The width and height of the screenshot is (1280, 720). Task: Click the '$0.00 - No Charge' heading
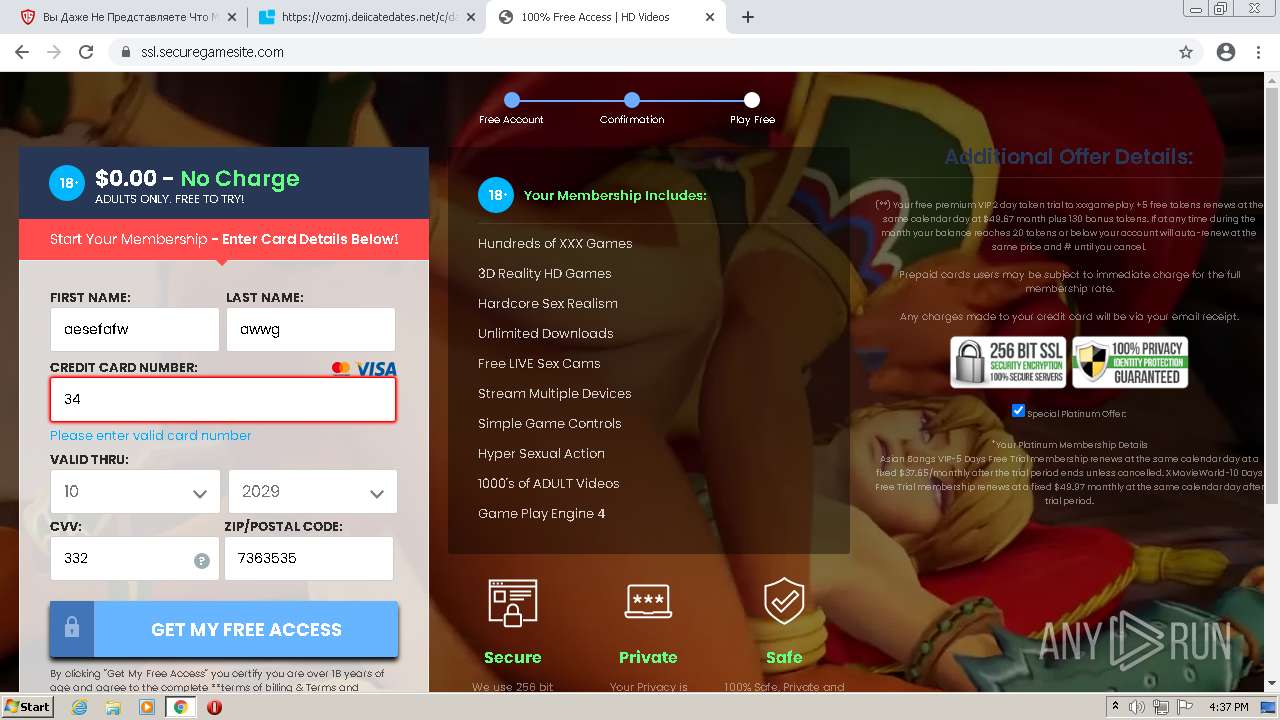pyautogui.click(x=197, y=178)
